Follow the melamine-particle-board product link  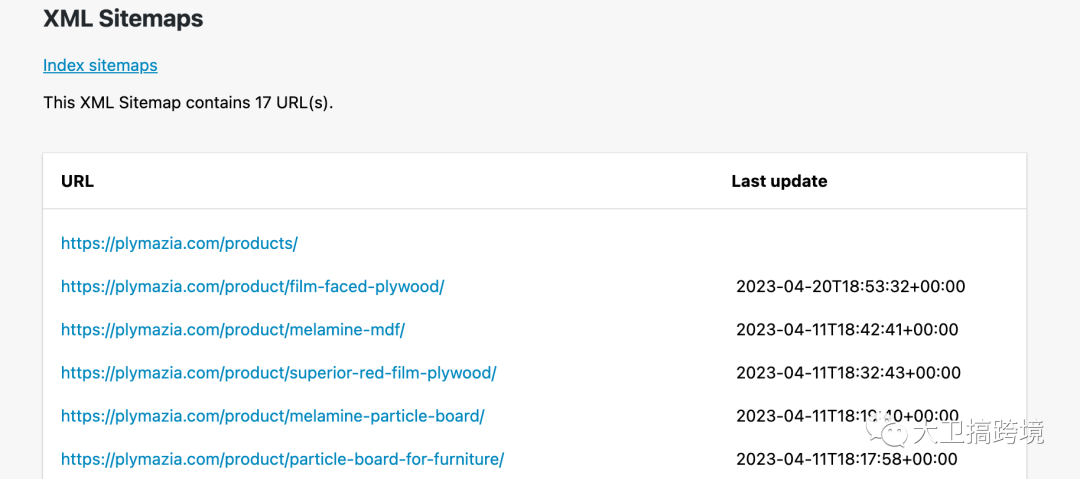(x=272, y=416)
